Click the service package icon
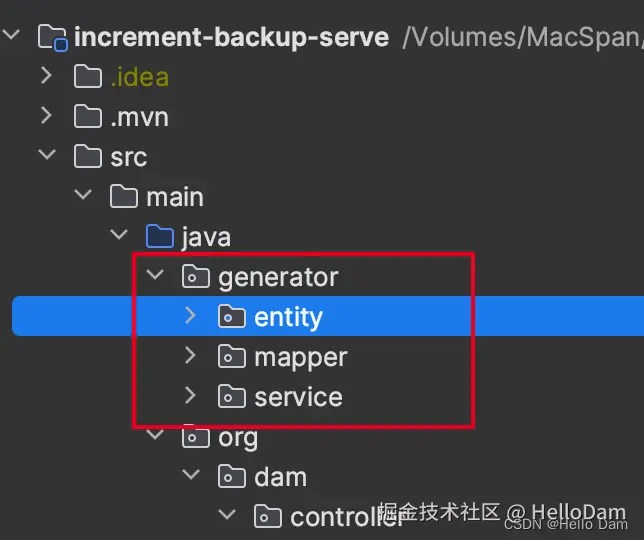Image resolution: width=644 pixels, height=540 pixels. click(231, 397)
